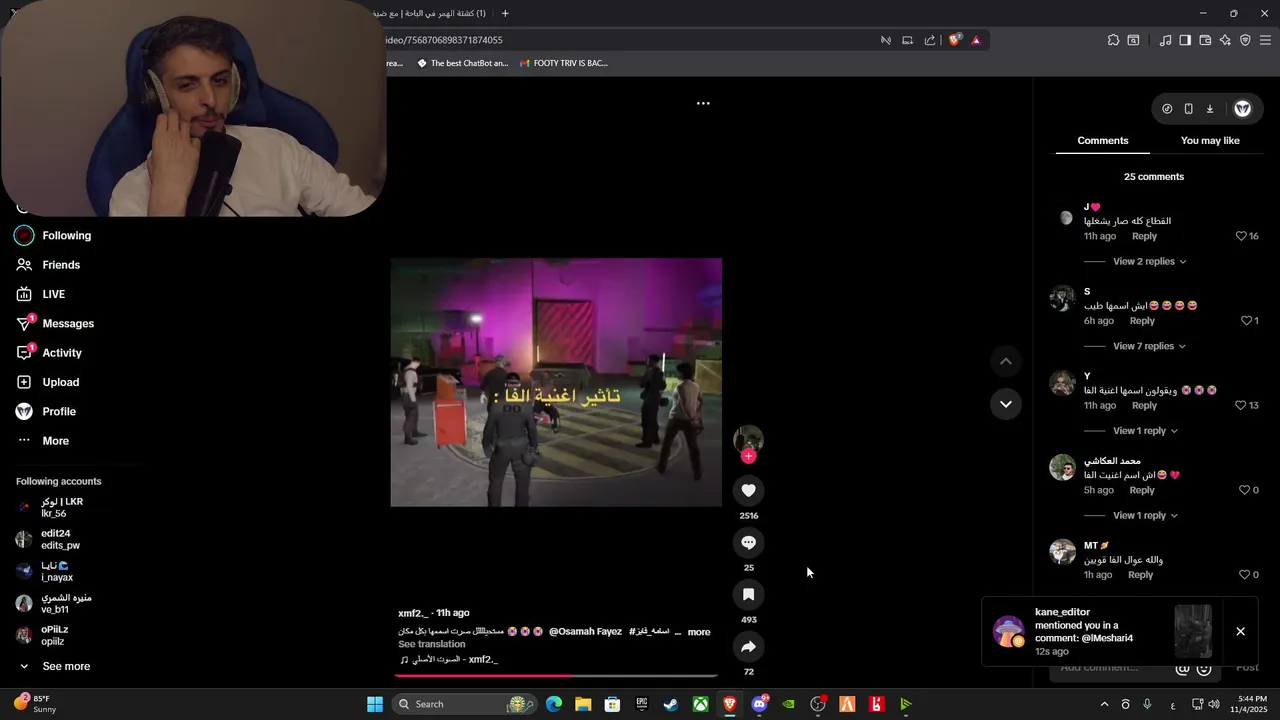The width and height of the screenshot is (1280, 720).
Task: Like the comment by J with 16 likes
Action: point(1241,236)
